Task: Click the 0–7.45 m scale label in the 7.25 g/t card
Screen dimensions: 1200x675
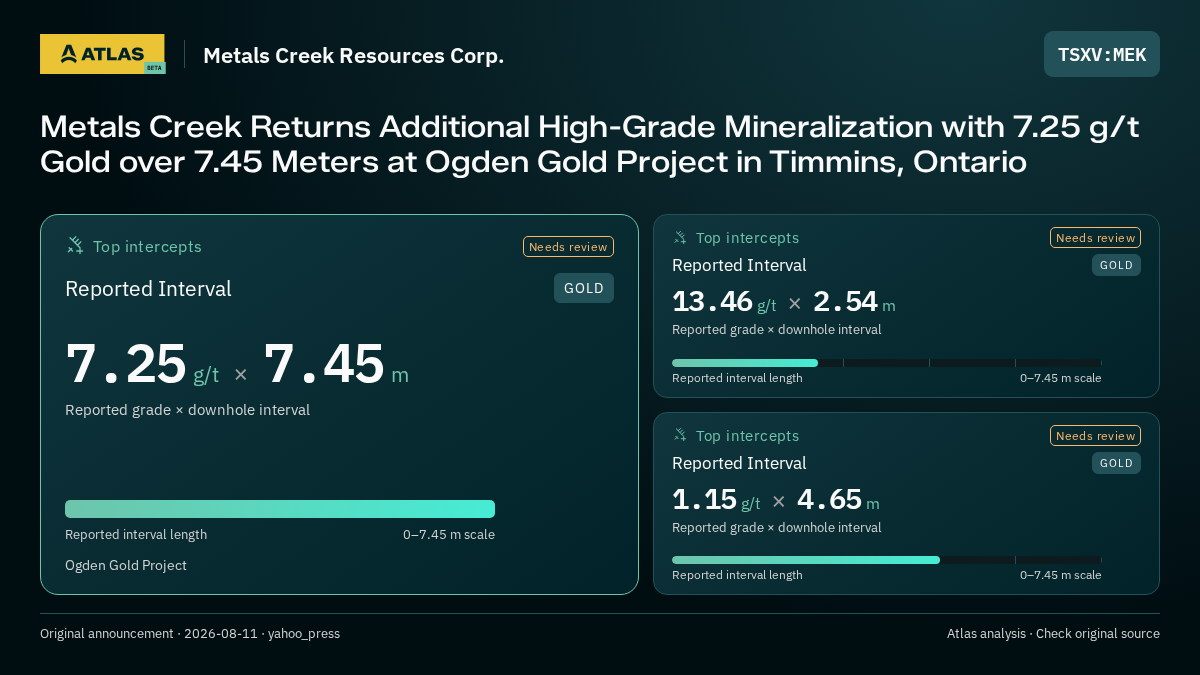Action: click(449, 535)
